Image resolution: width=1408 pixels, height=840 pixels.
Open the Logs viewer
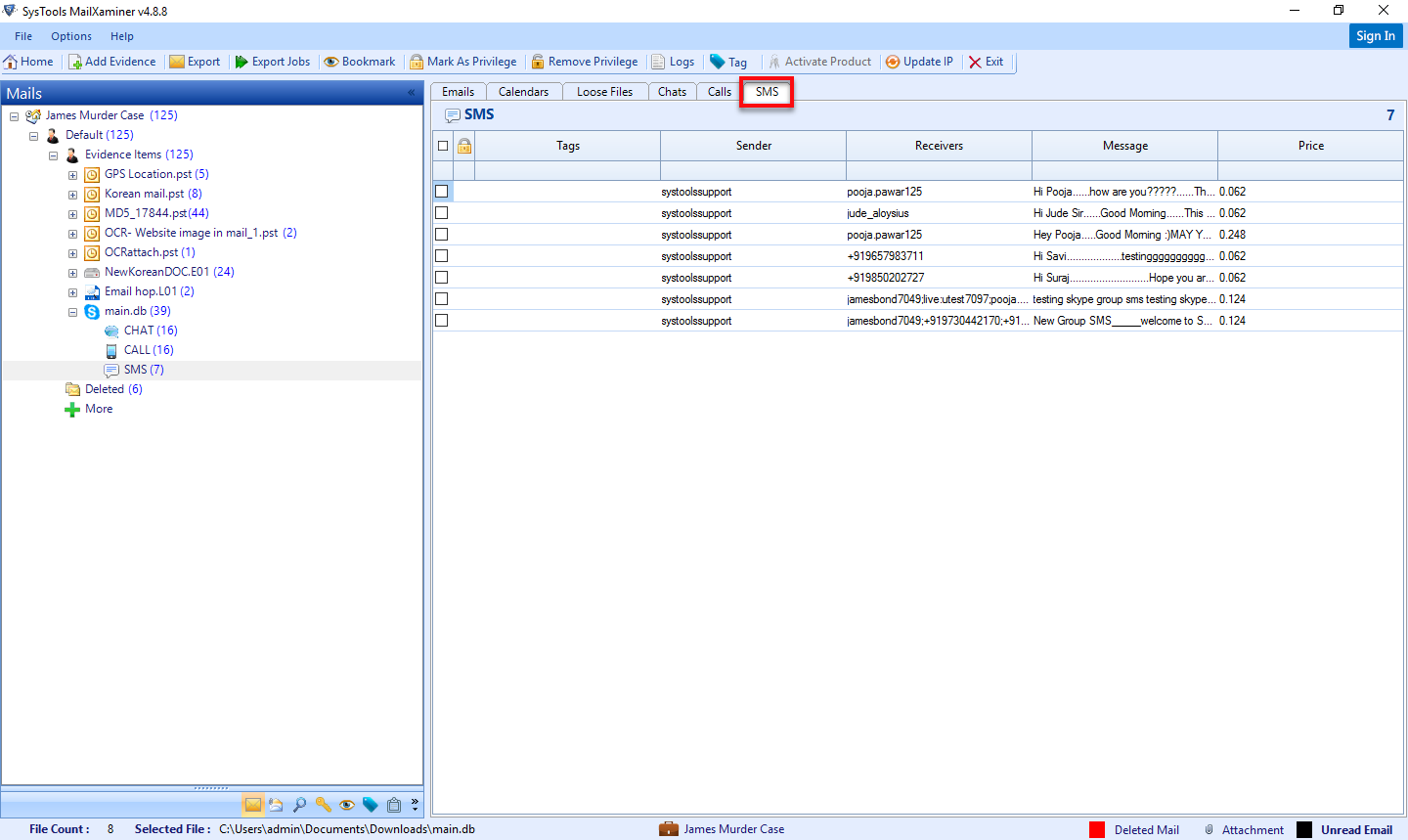click(673, 61)
